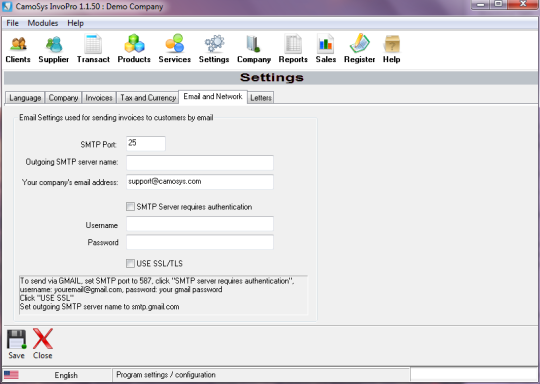Click 'Program settings / configuration' status text
The image size is (540, 384).
(x=166, y=375)
